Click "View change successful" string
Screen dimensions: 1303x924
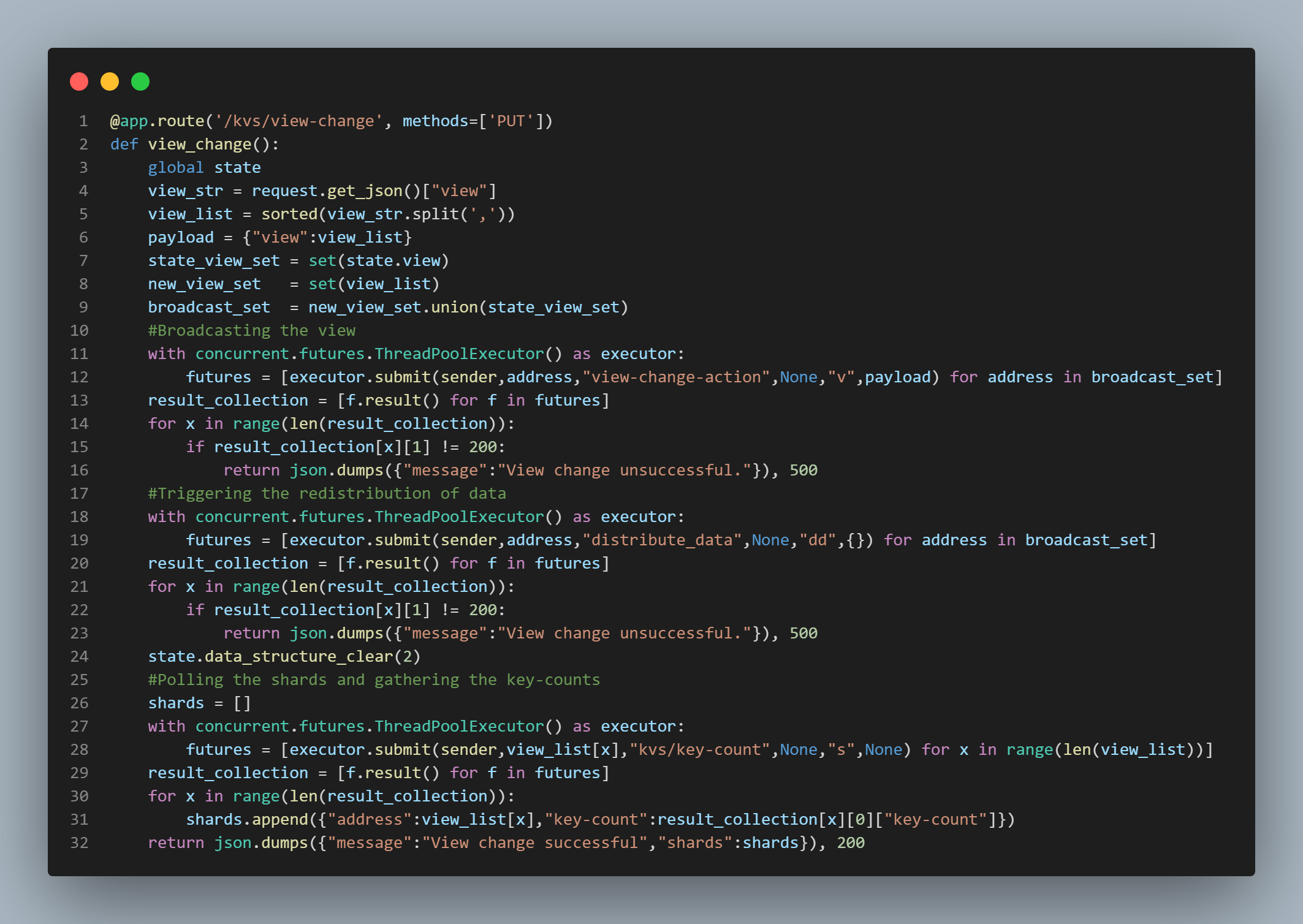tap(534, 843)
